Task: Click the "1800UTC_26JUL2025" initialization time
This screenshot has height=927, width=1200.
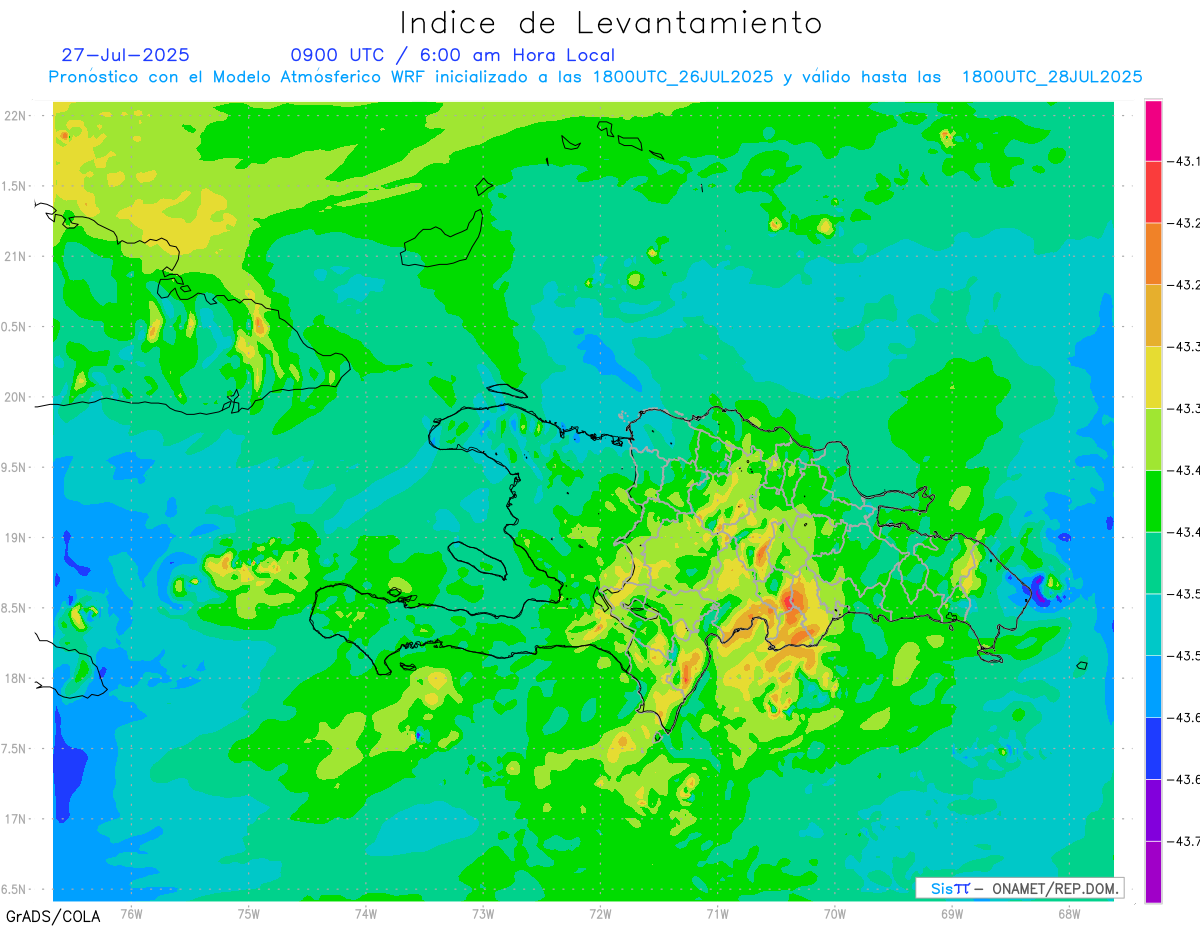Action: (x=683, y=77)
